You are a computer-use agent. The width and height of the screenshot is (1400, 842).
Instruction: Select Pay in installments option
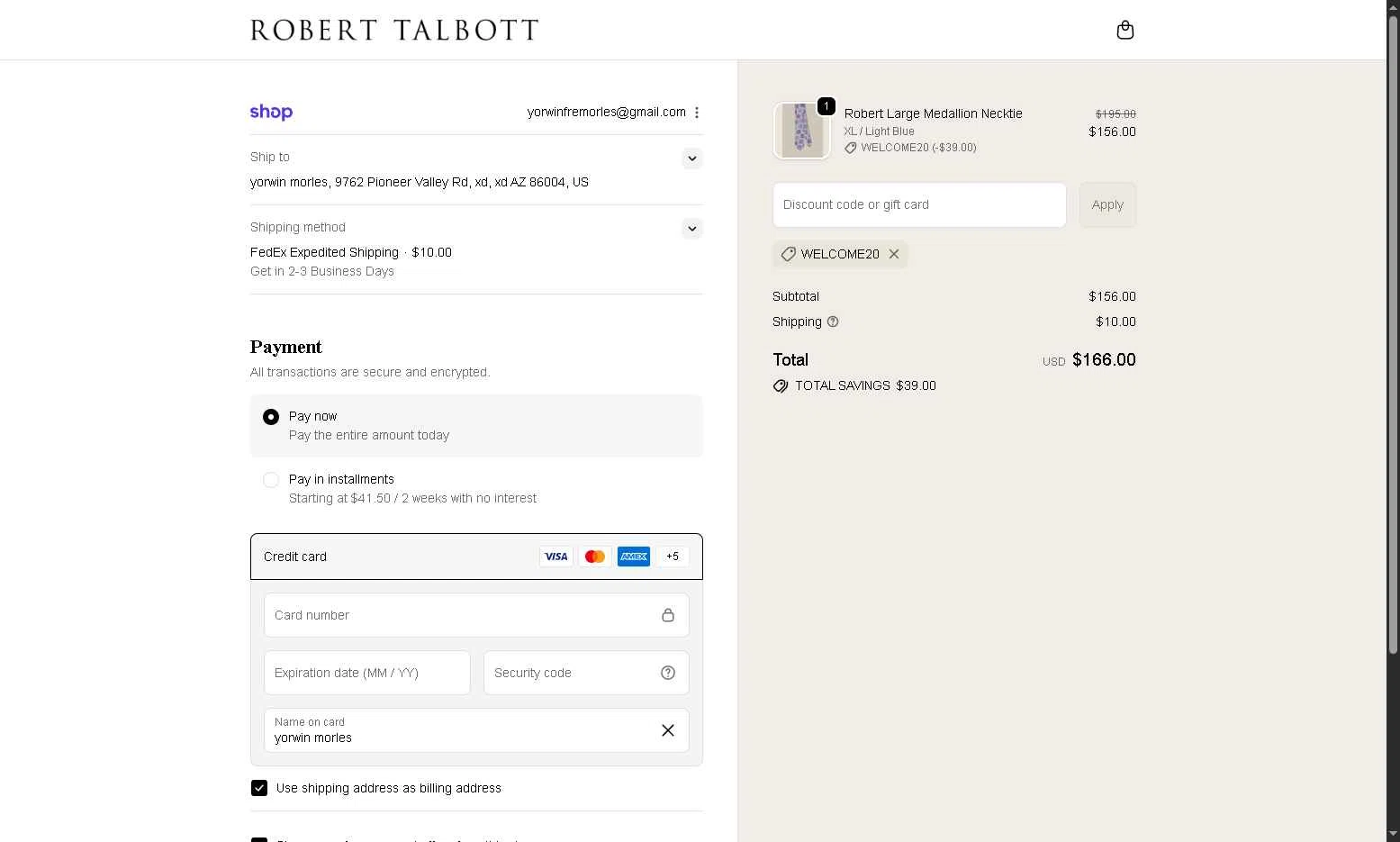pyautogui.click(x=271, y=480)
